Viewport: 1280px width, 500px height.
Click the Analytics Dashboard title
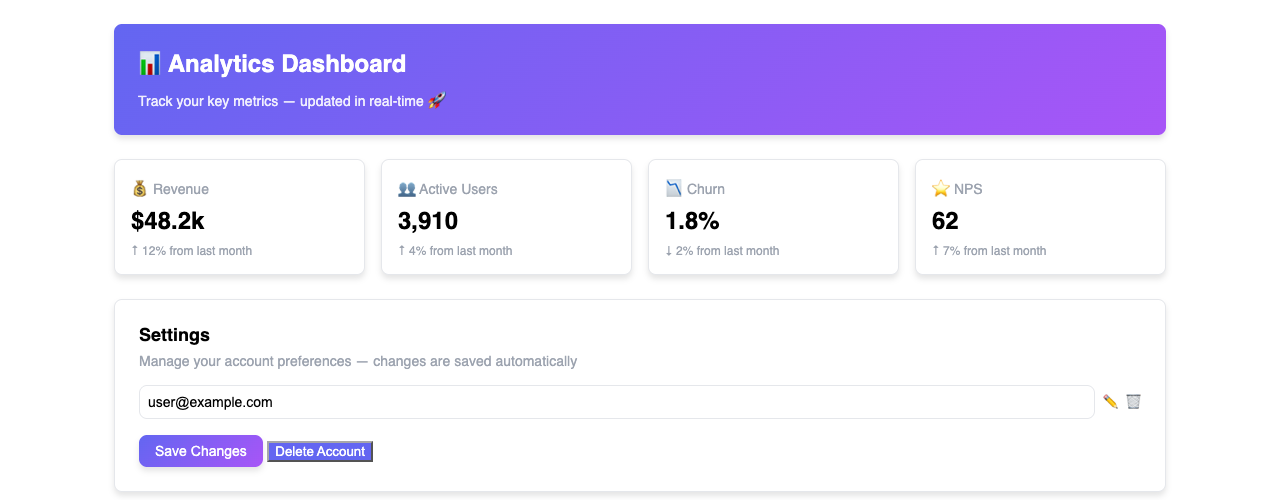(x=287, y=64)
